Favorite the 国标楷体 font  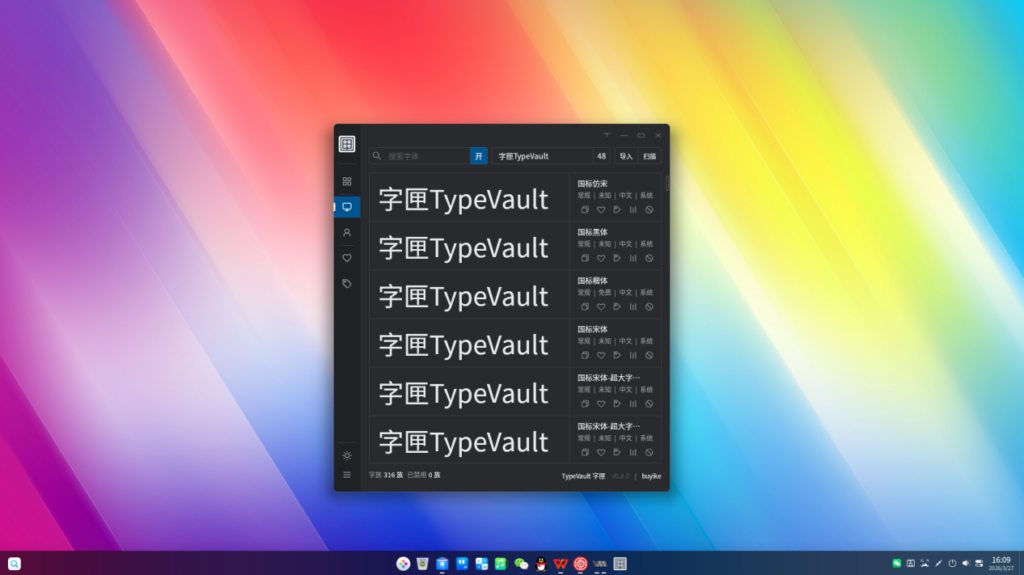(601, 306)
